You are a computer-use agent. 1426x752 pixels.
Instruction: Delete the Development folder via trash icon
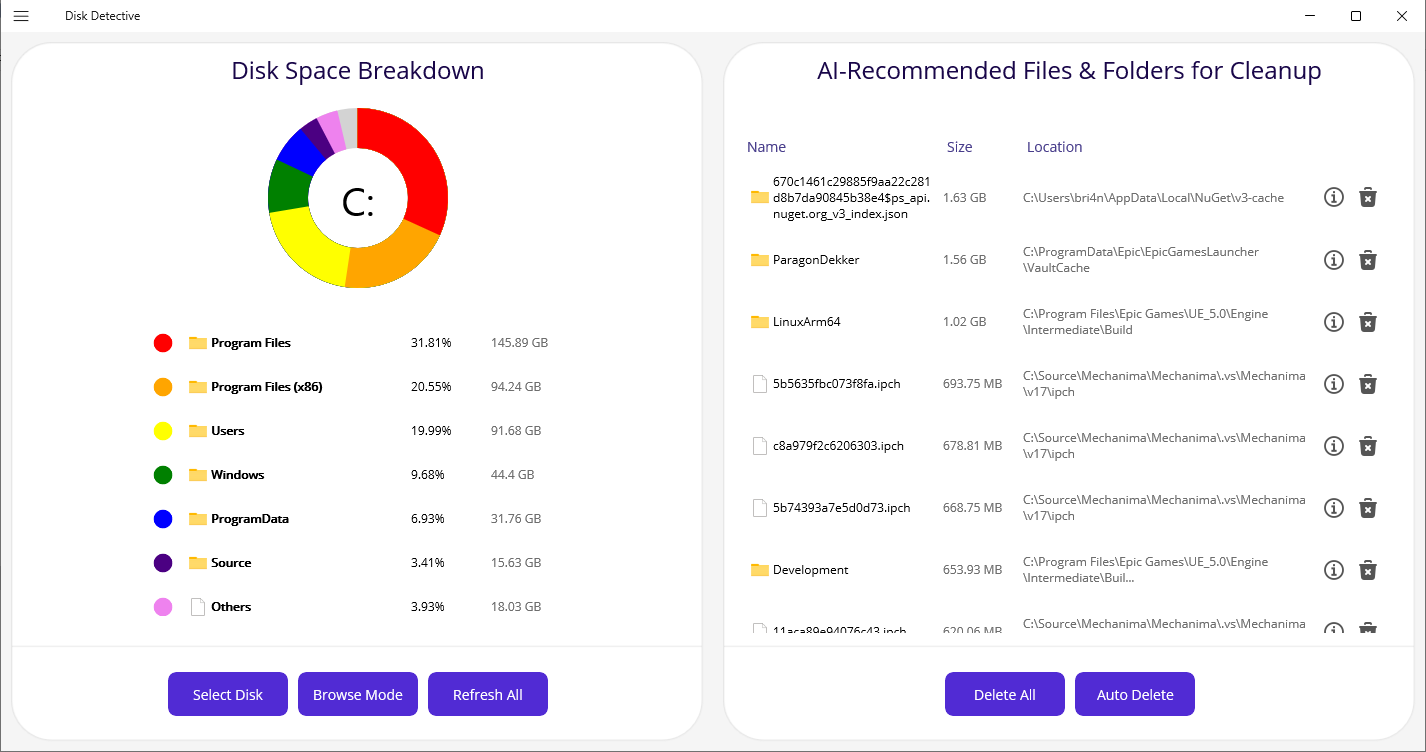pyautogui.click(x=1368, y=570)
